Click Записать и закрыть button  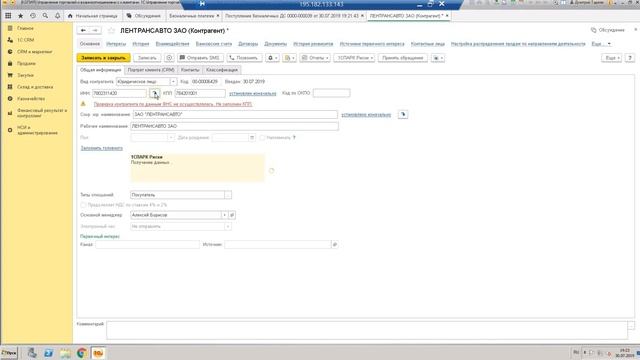103,58
